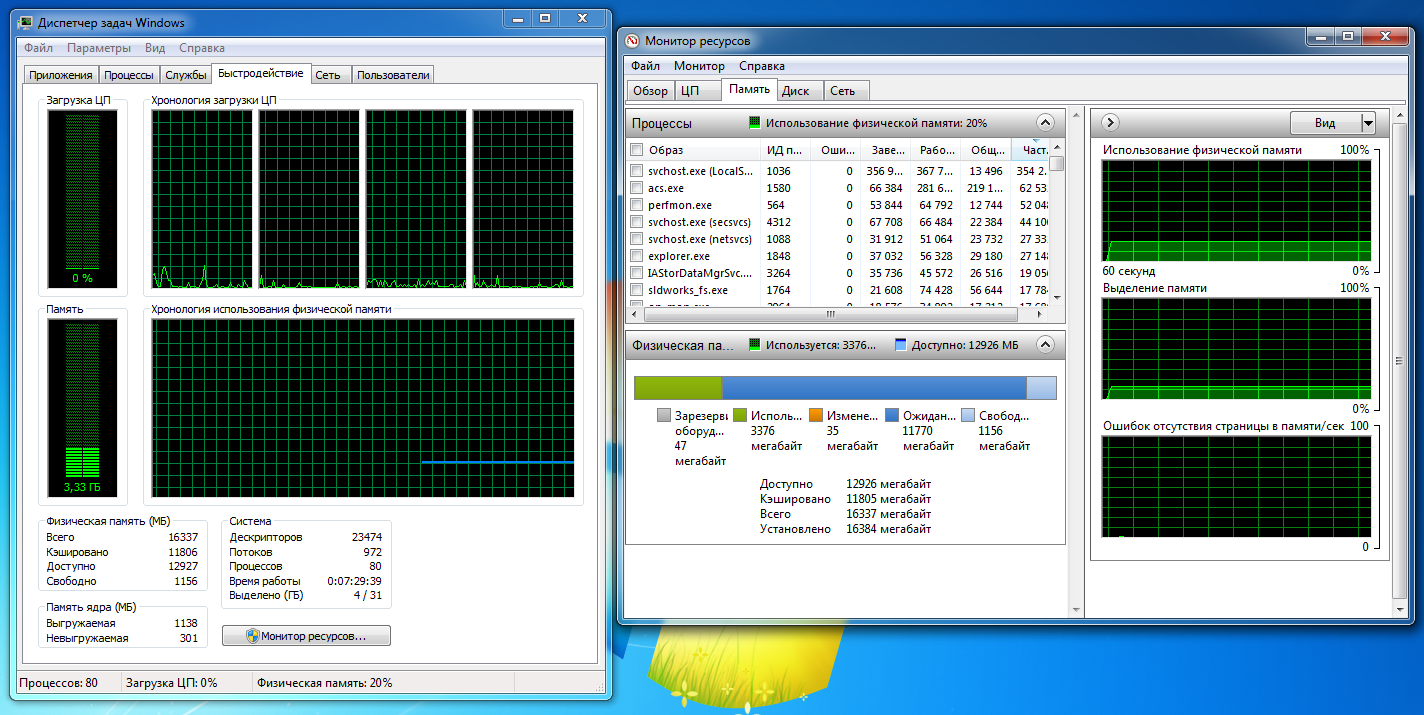
Task: Click blue standby segment of memory bar
Action: (874, 388)
